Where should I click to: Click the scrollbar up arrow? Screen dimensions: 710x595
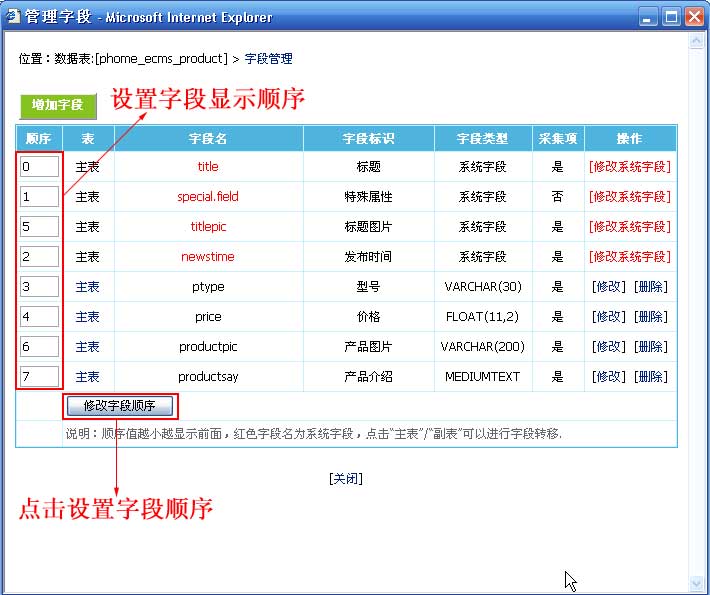(x=696, y=43)
